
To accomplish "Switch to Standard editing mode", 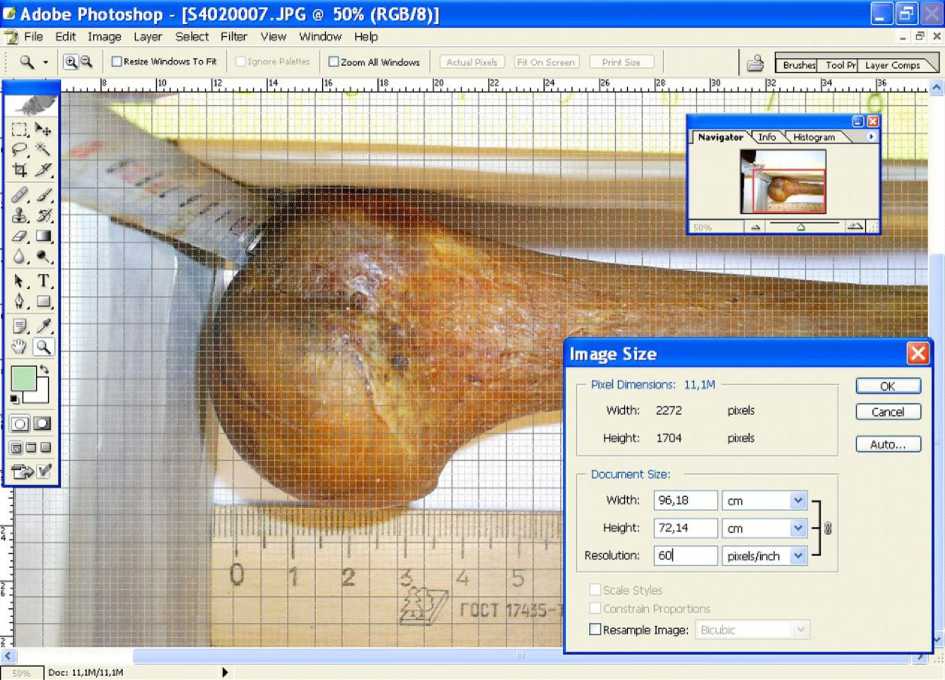I will click(x=19, y=423).
